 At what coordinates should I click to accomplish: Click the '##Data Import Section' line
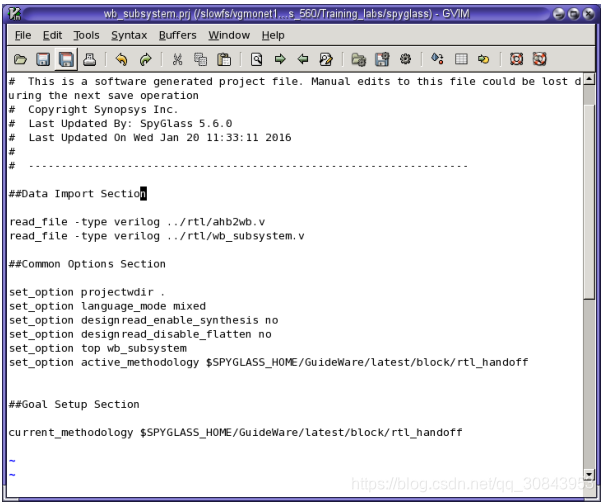click(77, 193)
